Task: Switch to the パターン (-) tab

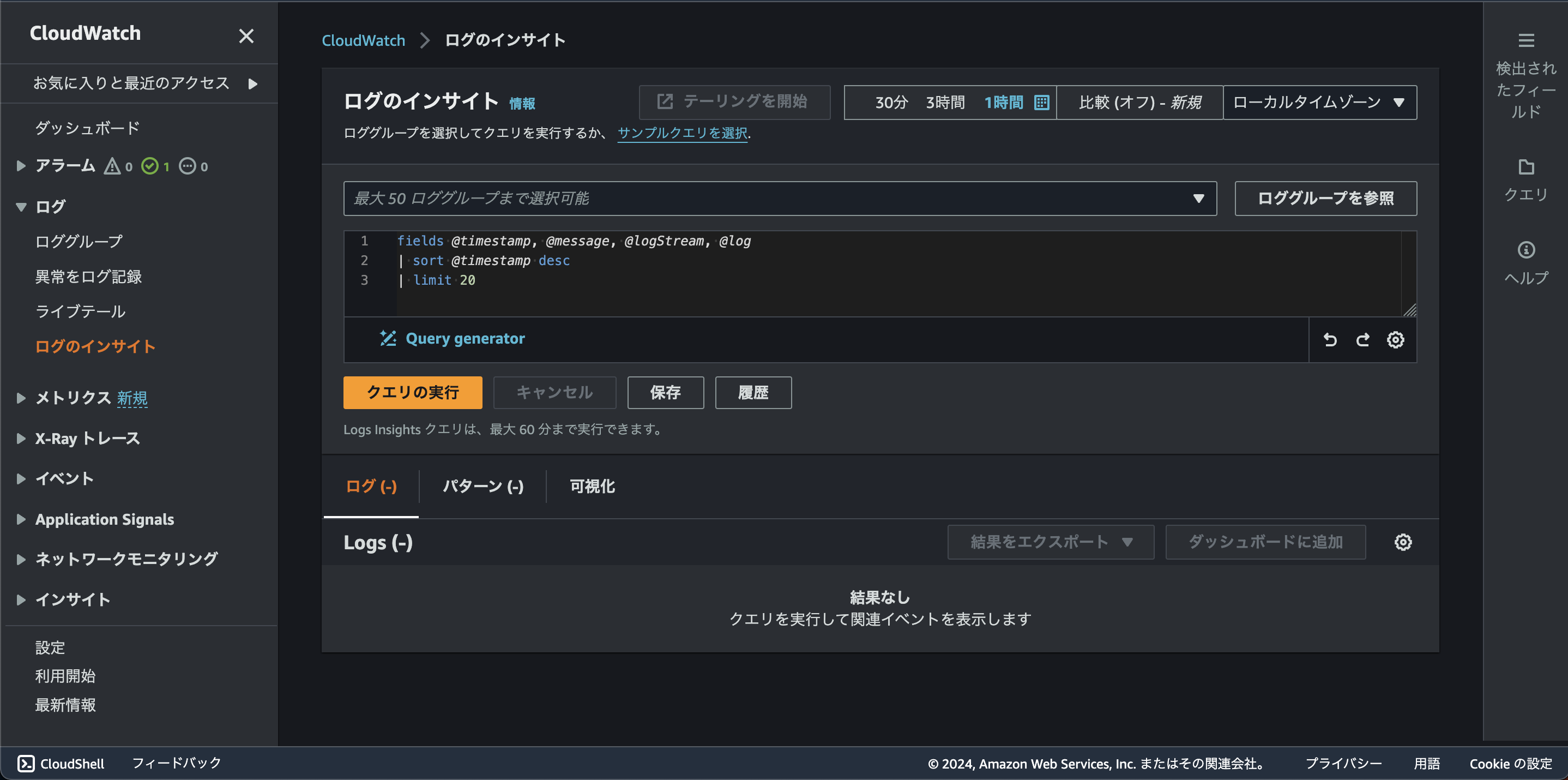Action: 483,487
